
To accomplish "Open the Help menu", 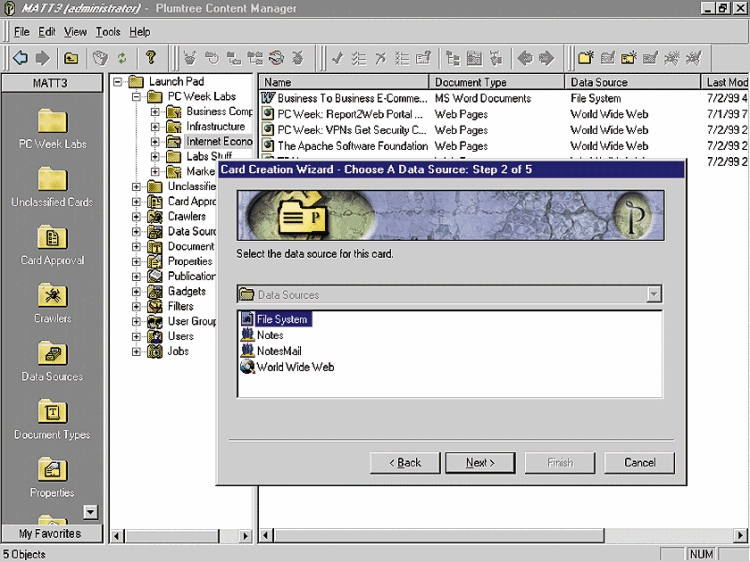I will (140, 32).
